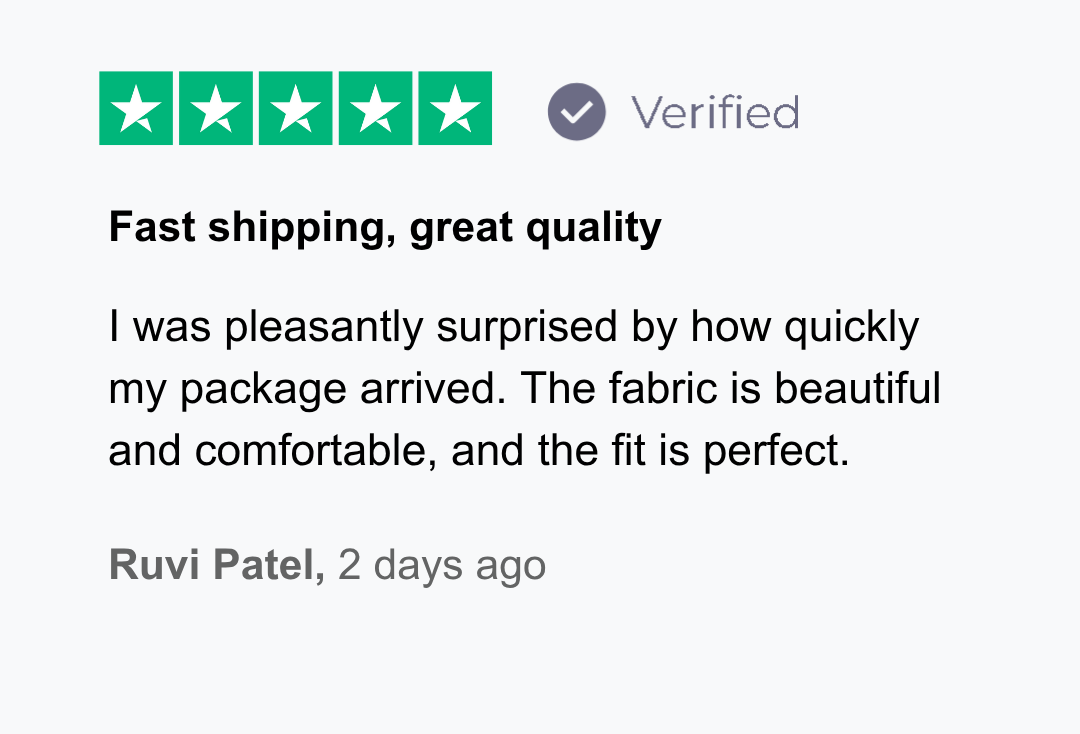Click the review line starting "my package arrived"

524,389
